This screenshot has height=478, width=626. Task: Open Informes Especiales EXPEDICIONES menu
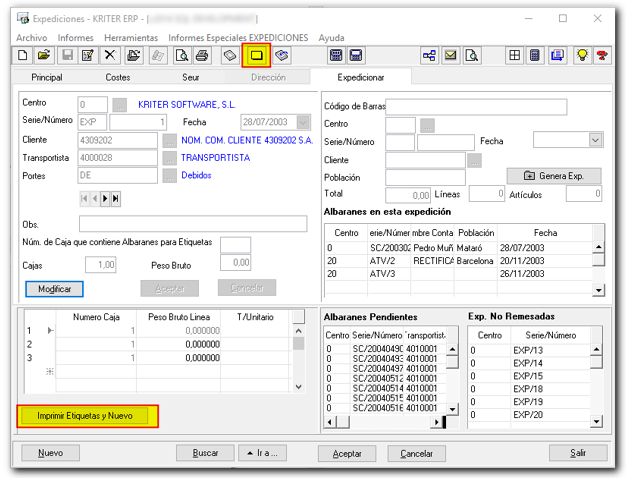238,38
